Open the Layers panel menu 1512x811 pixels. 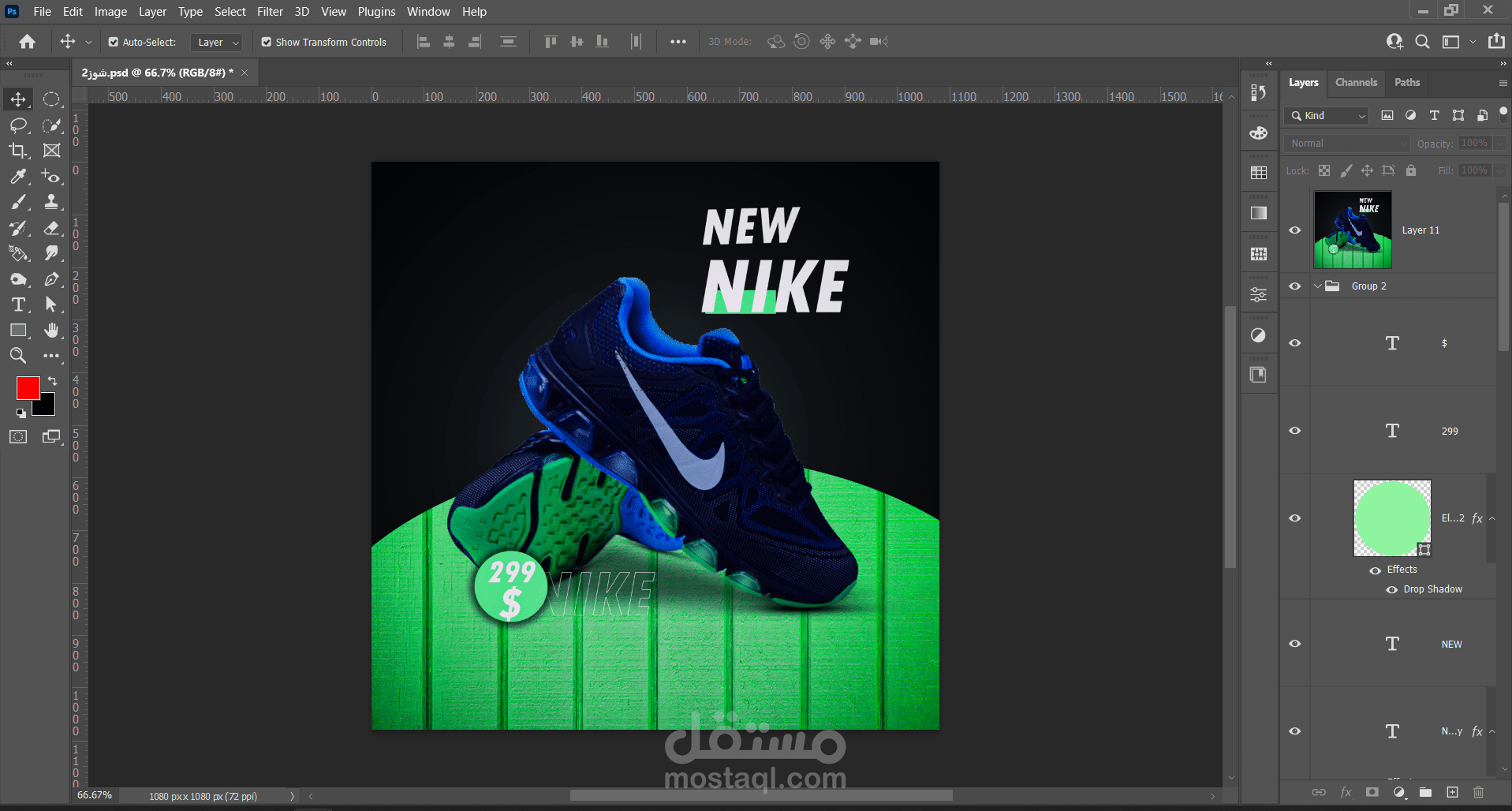(1503, 83)
